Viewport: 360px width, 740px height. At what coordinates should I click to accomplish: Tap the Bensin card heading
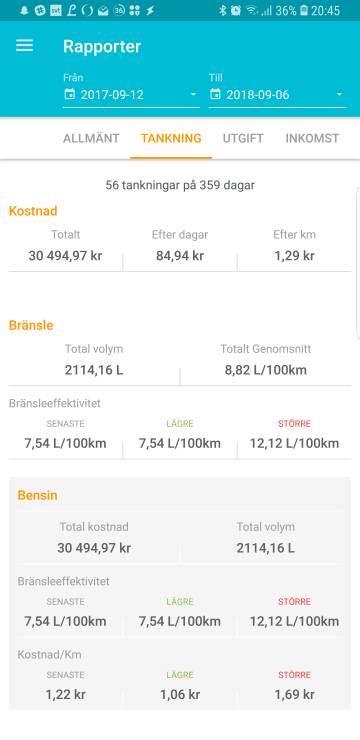point(37,496)
